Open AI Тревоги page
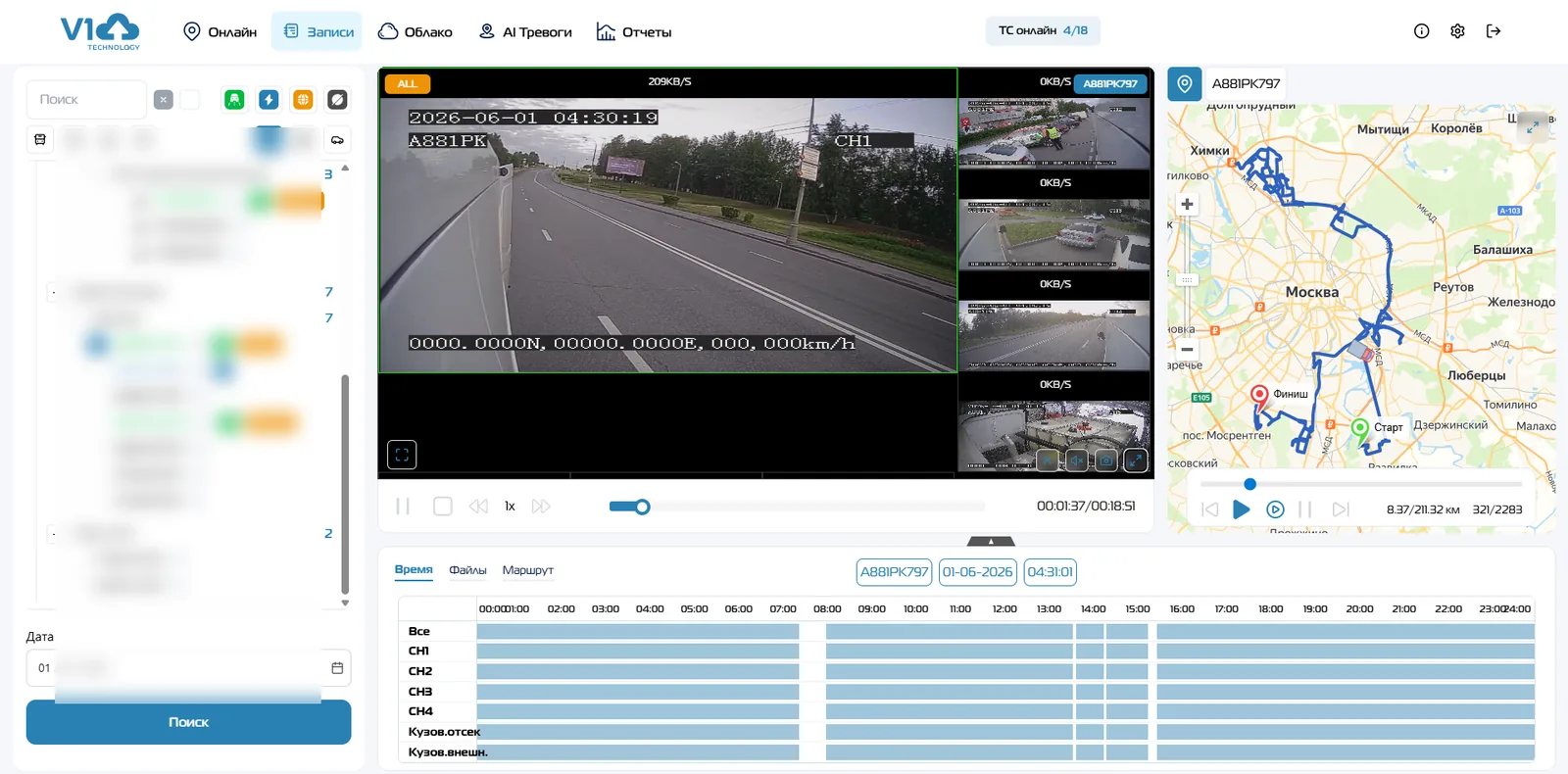Viewport: 1568px width, 774px height. click(525, 32)
